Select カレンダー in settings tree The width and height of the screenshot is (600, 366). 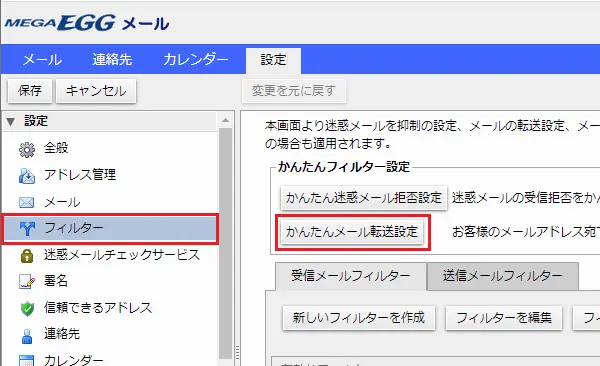point(73,360)
